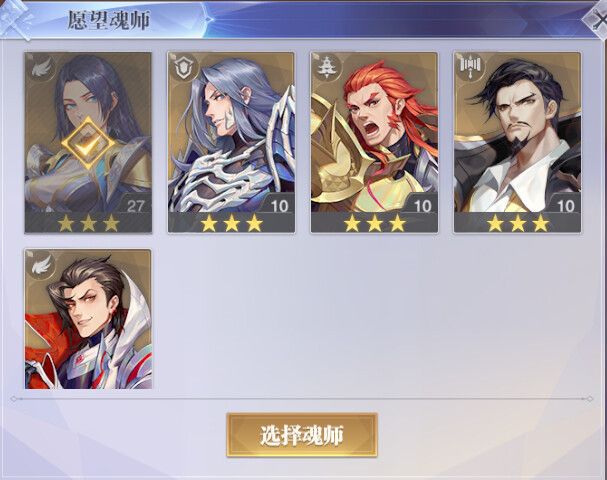The width and height of the screenshot is (607, 480).
Task: Click the crossed swords emblem beside 愿望魂师 title
Action: [15, 19]
